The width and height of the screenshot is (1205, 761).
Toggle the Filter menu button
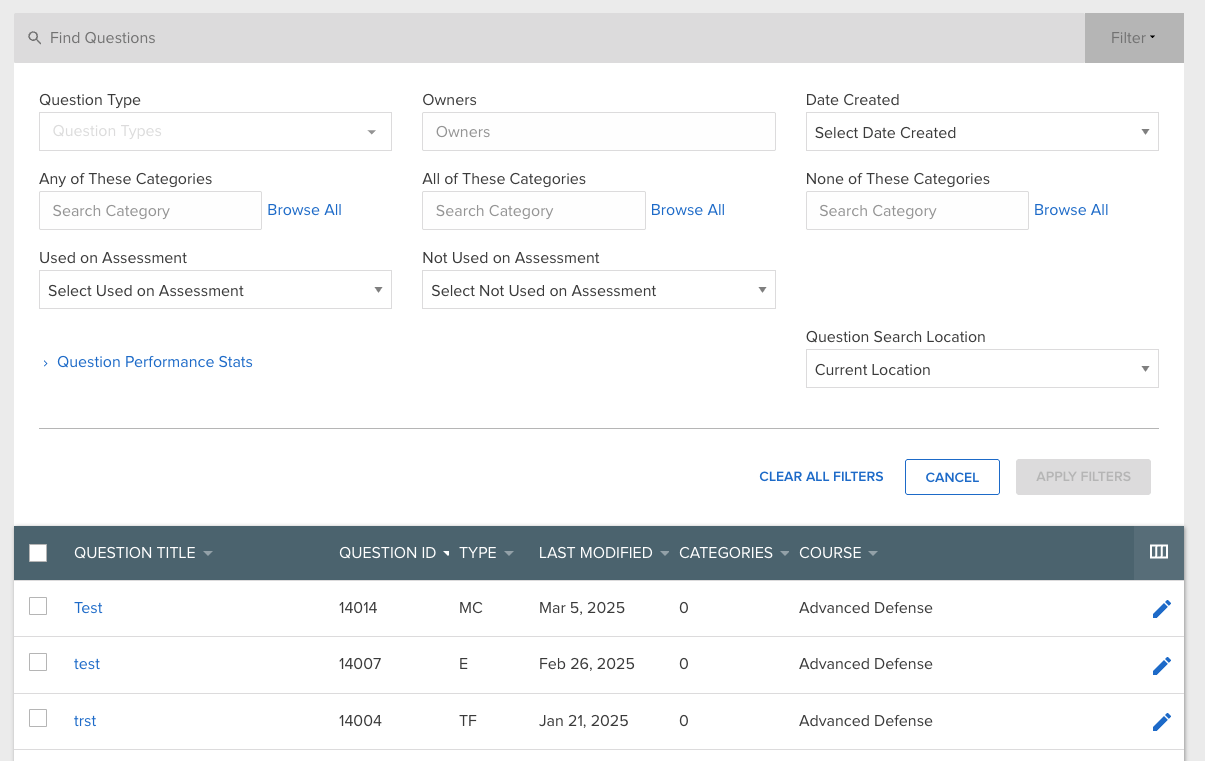coord(1134,38)
